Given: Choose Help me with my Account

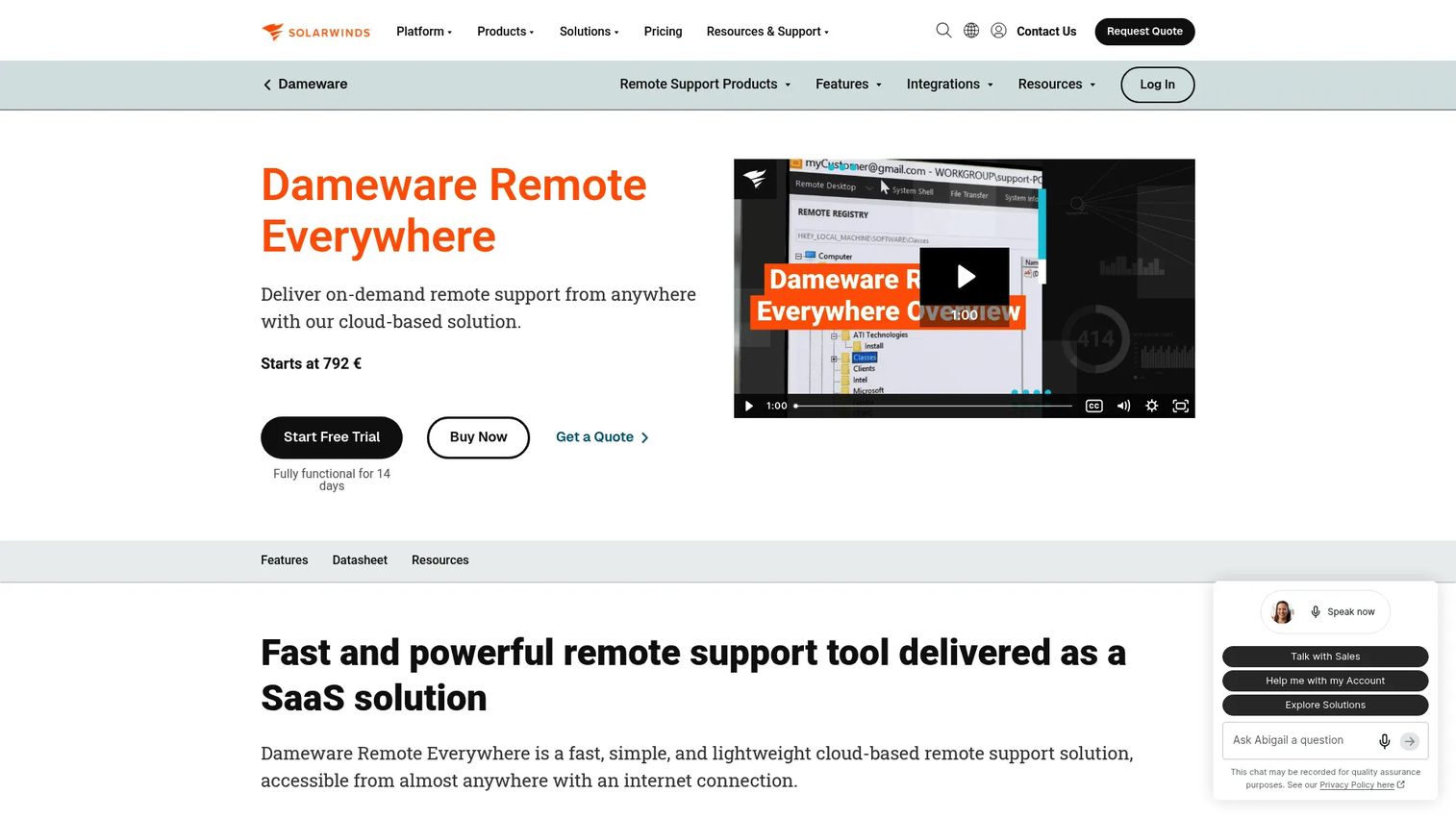Looking at the screenshot, I should pos(1325,681).
